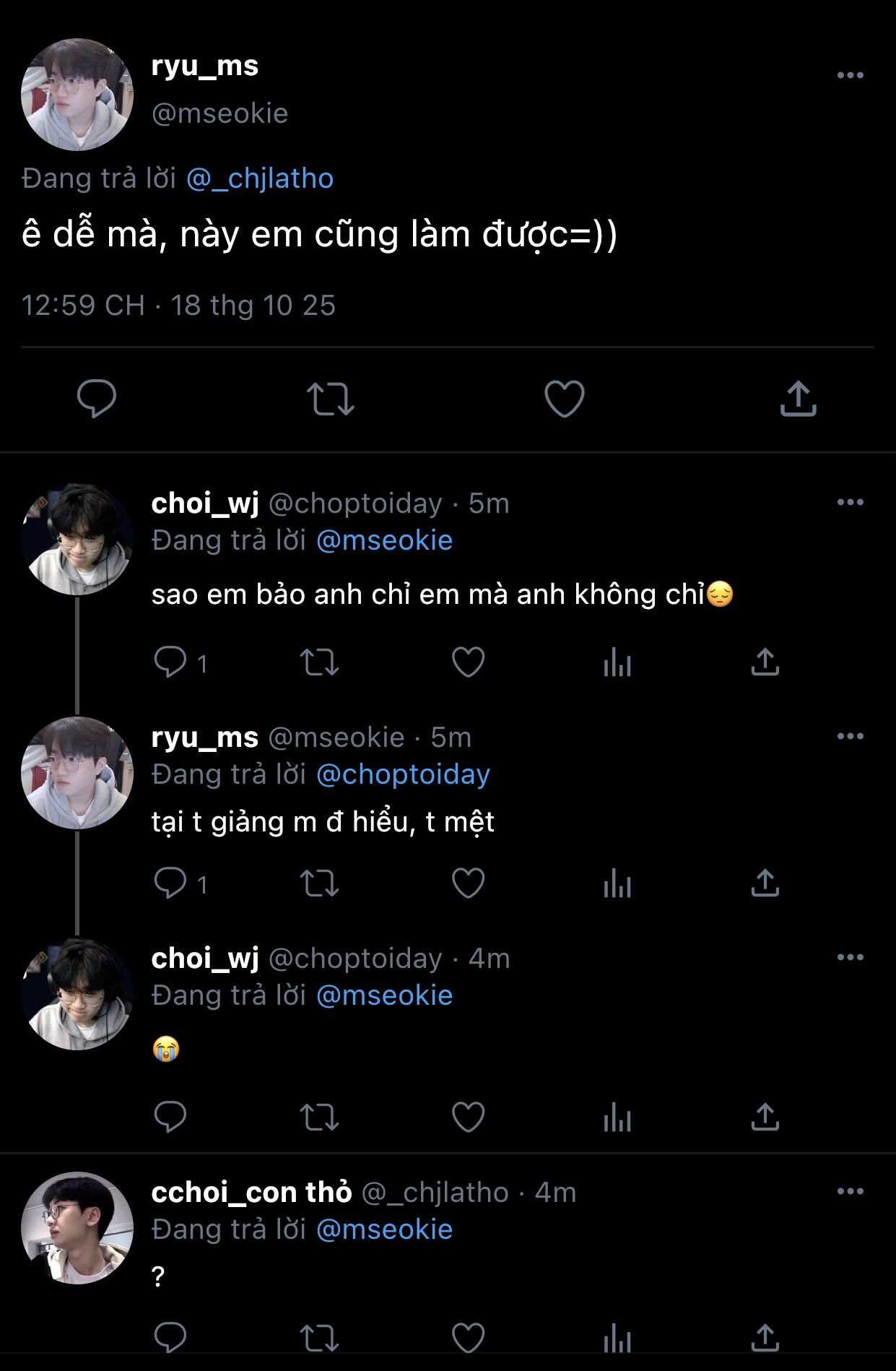Like the 'tại t giảng' reply
Screen dimensions: 896x1371
pyautogui.click(x=468, y=883)
